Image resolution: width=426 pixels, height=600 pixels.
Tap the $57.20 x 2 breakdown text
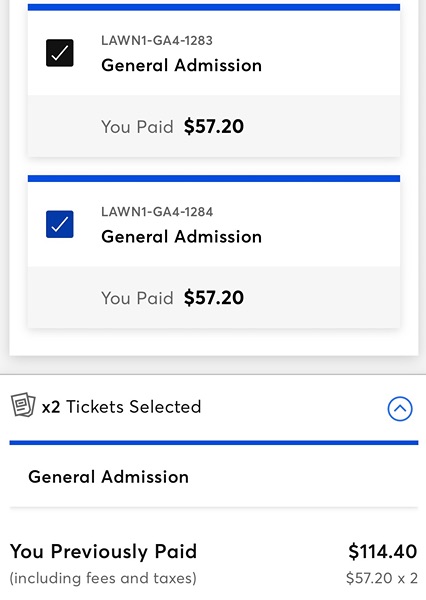click(382, 578)
